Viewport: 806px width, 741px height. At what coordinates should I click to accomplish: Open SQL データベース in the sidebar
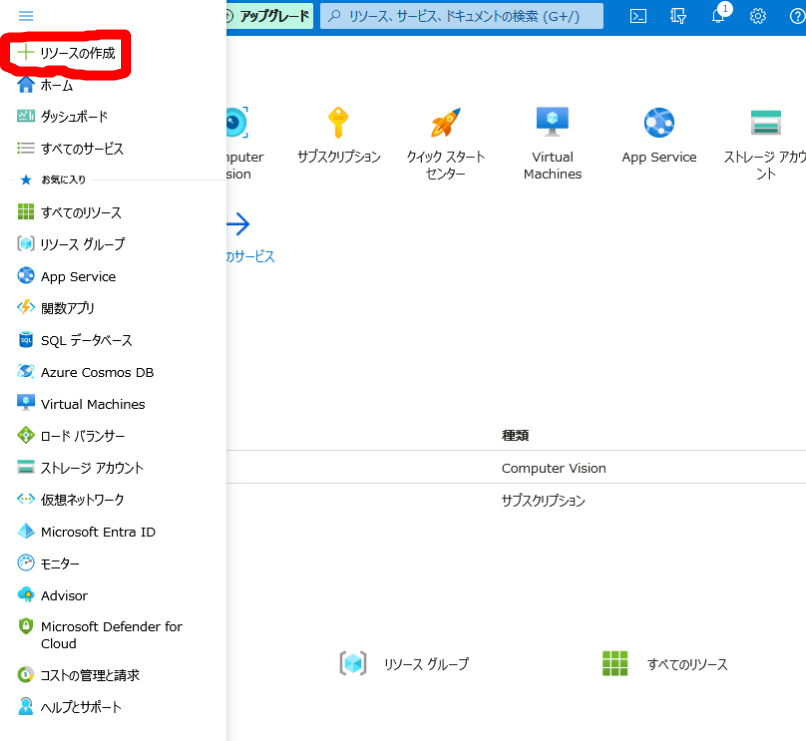click(75, 340)
